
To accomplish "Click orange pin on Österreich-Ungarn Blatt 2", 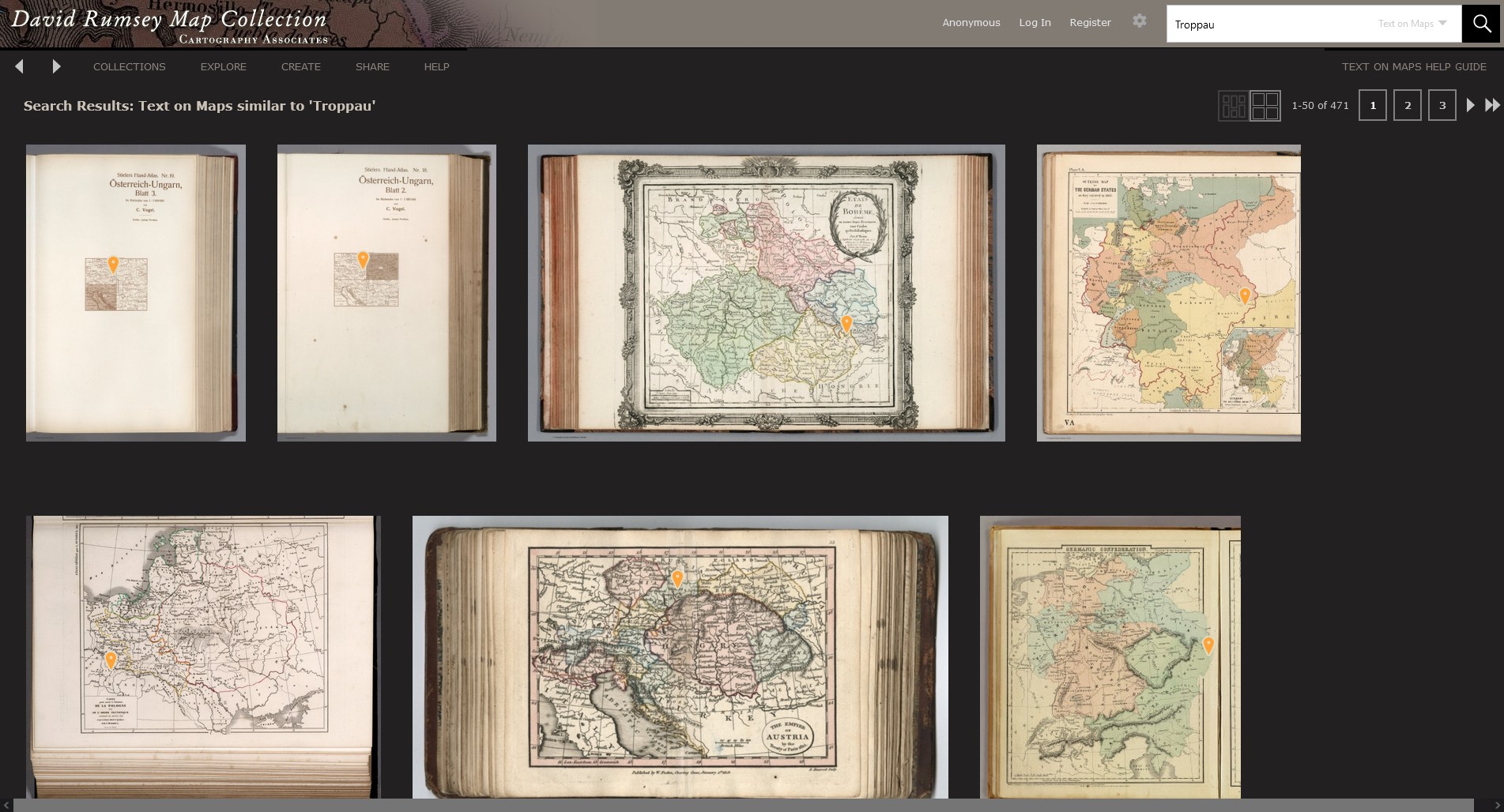I will pos(363,259).
